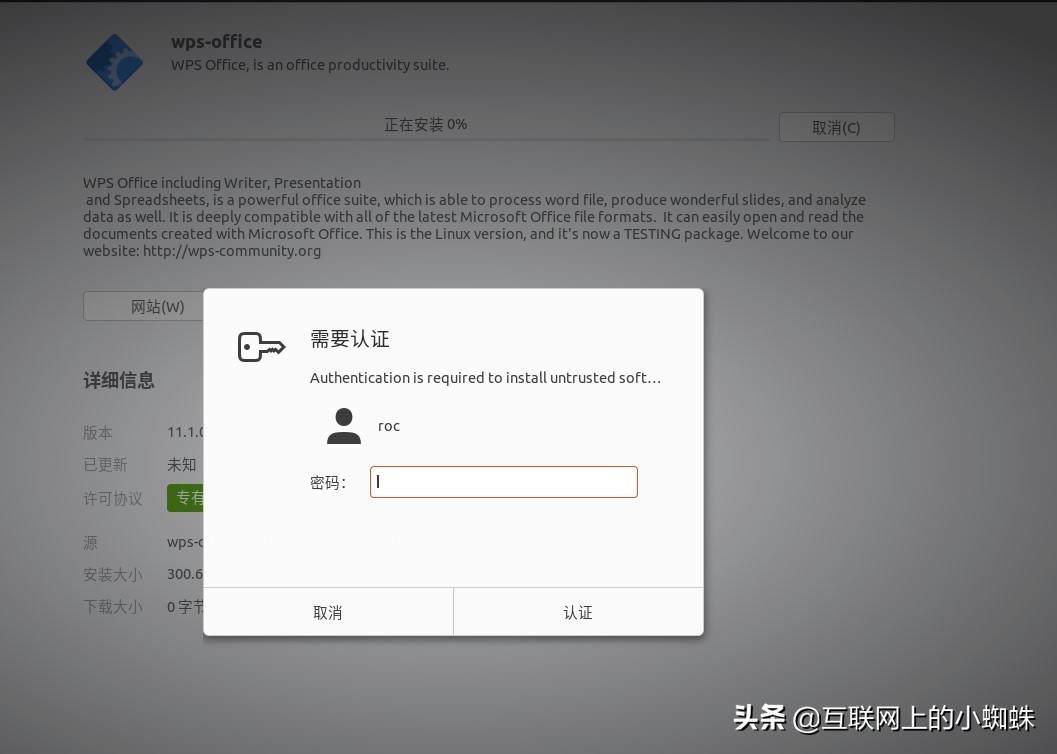This screenshot has width=1057, height=754.
Task: Click the green 专有 license badge
Action: (186, 498)
